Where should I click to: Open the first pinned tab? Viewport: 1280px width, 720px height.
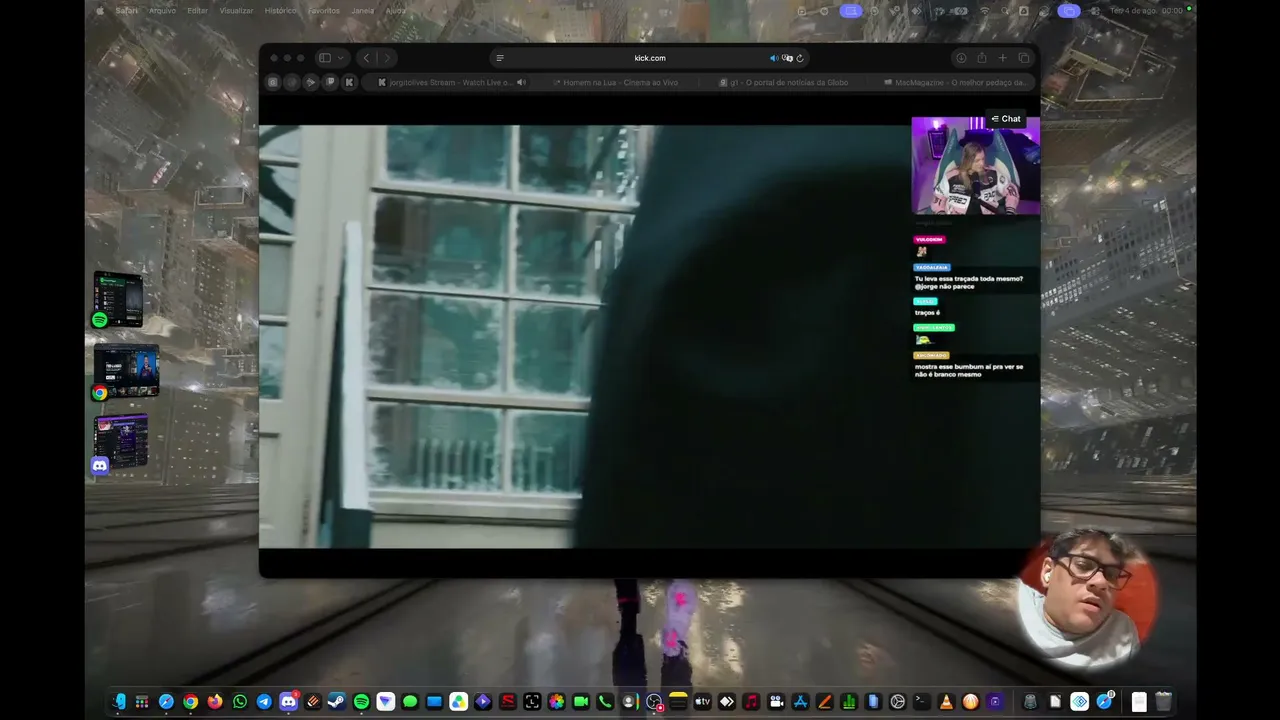pos(273,82)
